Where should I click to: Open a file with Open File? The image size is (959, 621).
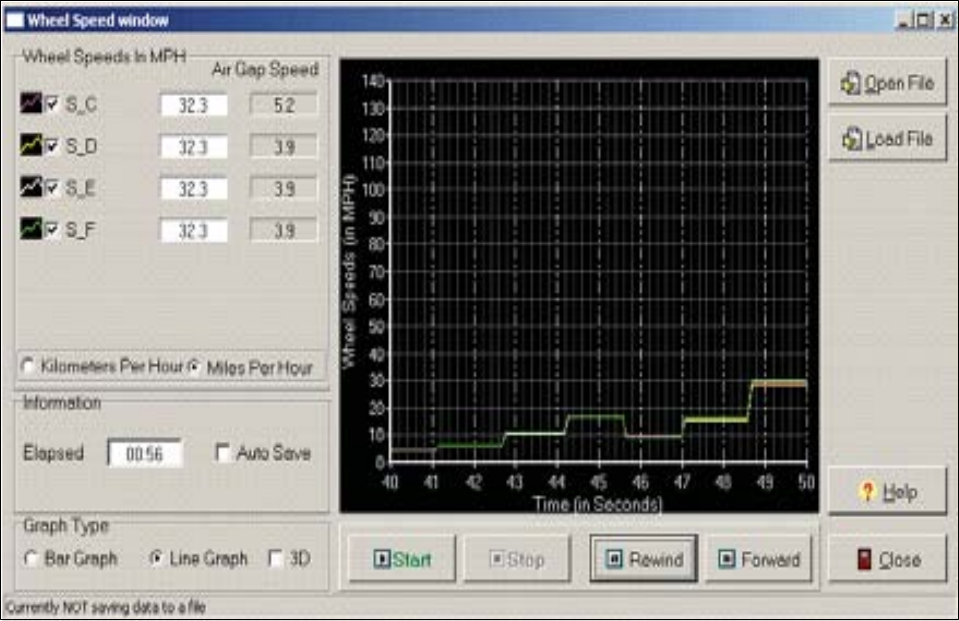[887, 83]
